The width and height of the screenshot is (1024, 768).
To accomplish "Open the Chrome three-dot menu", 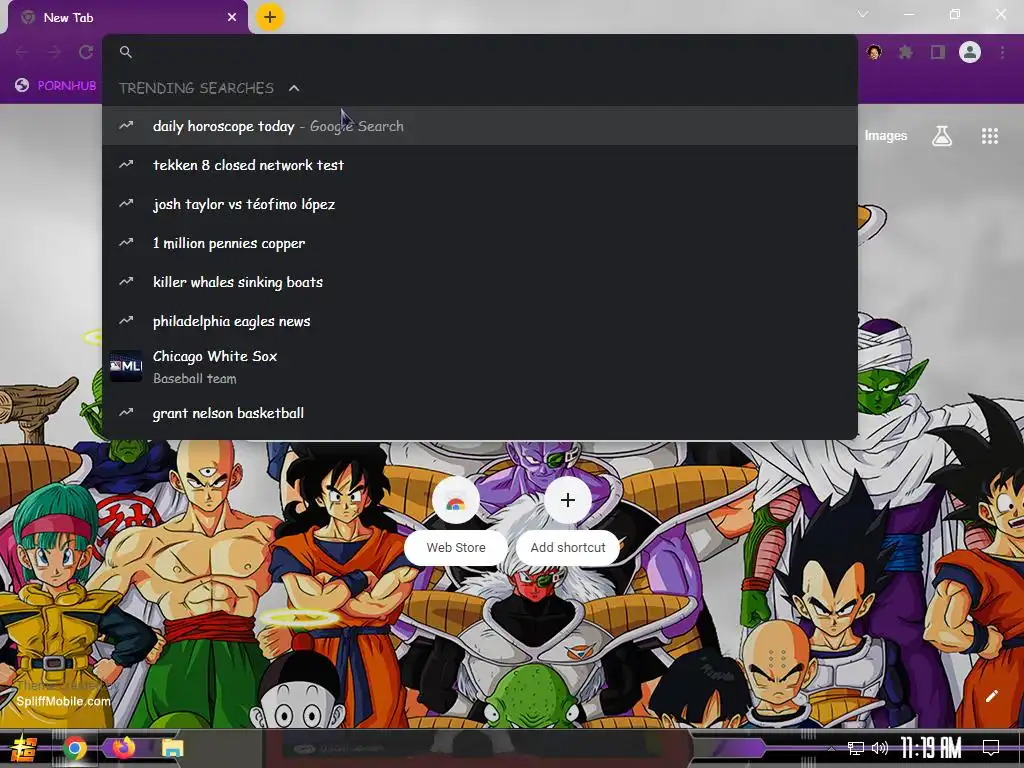I will click(x=1002, y=52).
